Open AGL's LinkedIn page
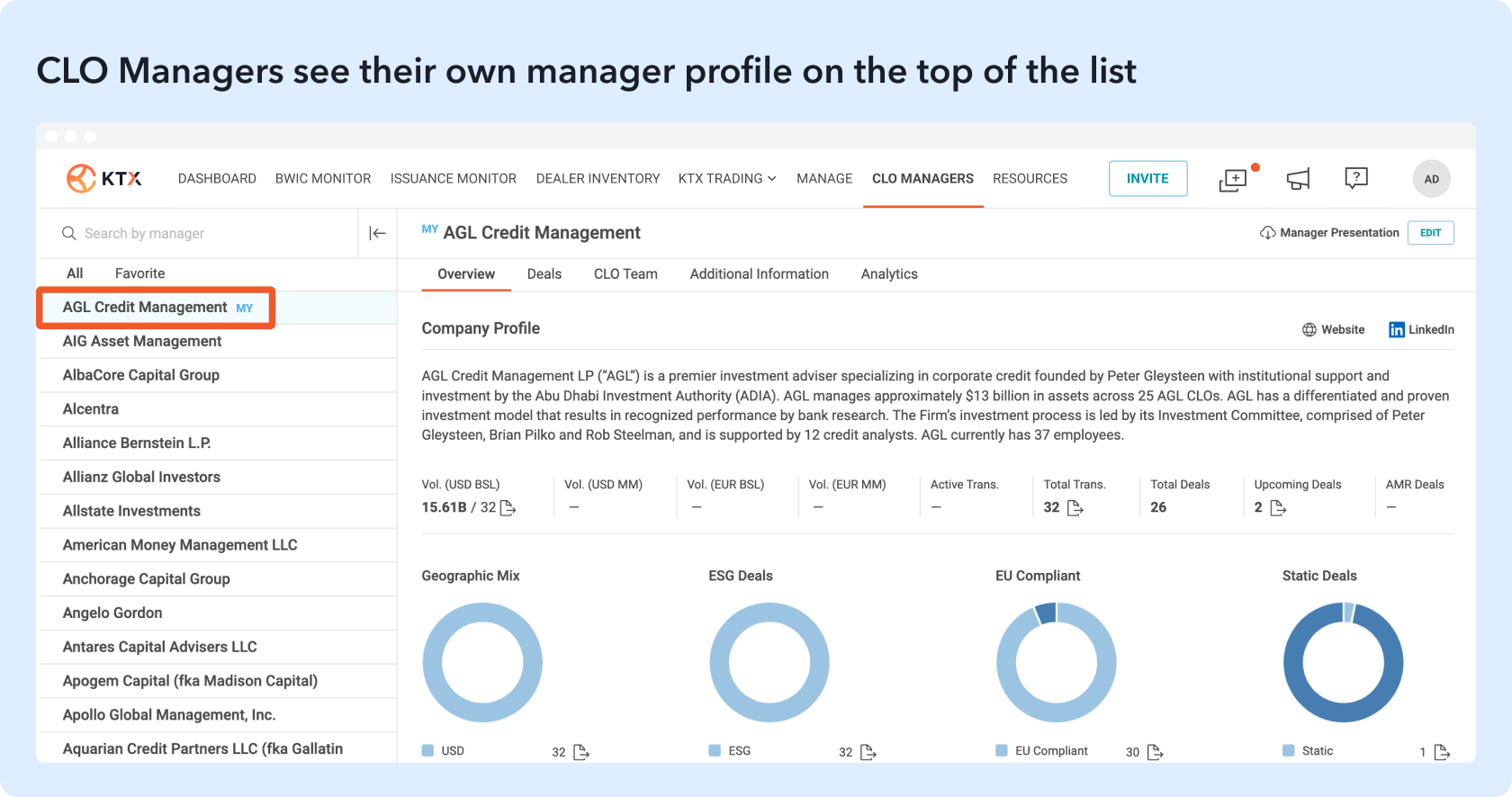1512x797 pixels. pos(1421,330)
